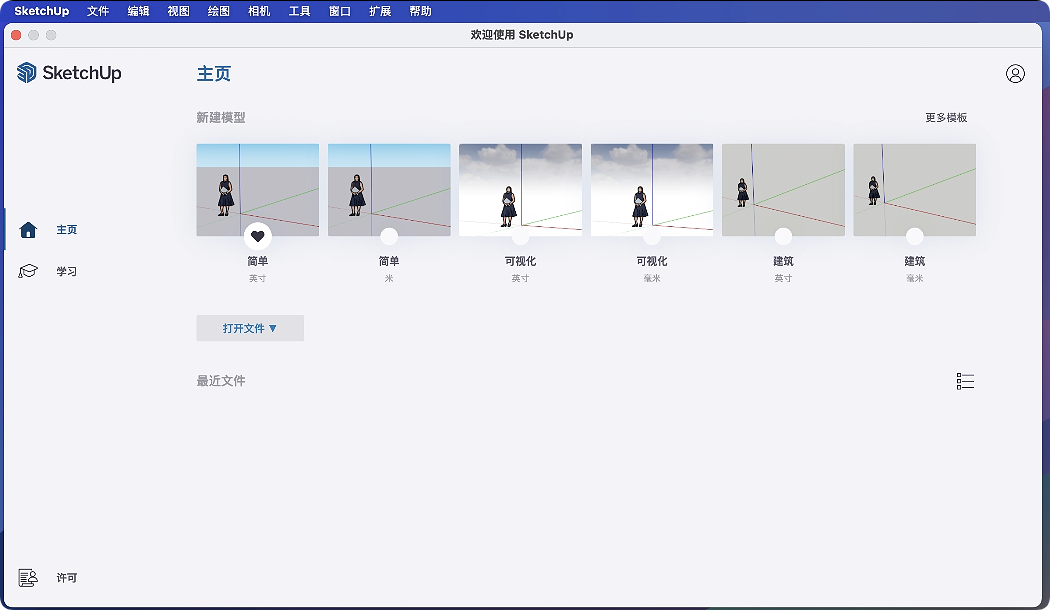Click the 更多模板 link
The image size is (1050, 610).
pyautogui.click(x=946, y=118)
